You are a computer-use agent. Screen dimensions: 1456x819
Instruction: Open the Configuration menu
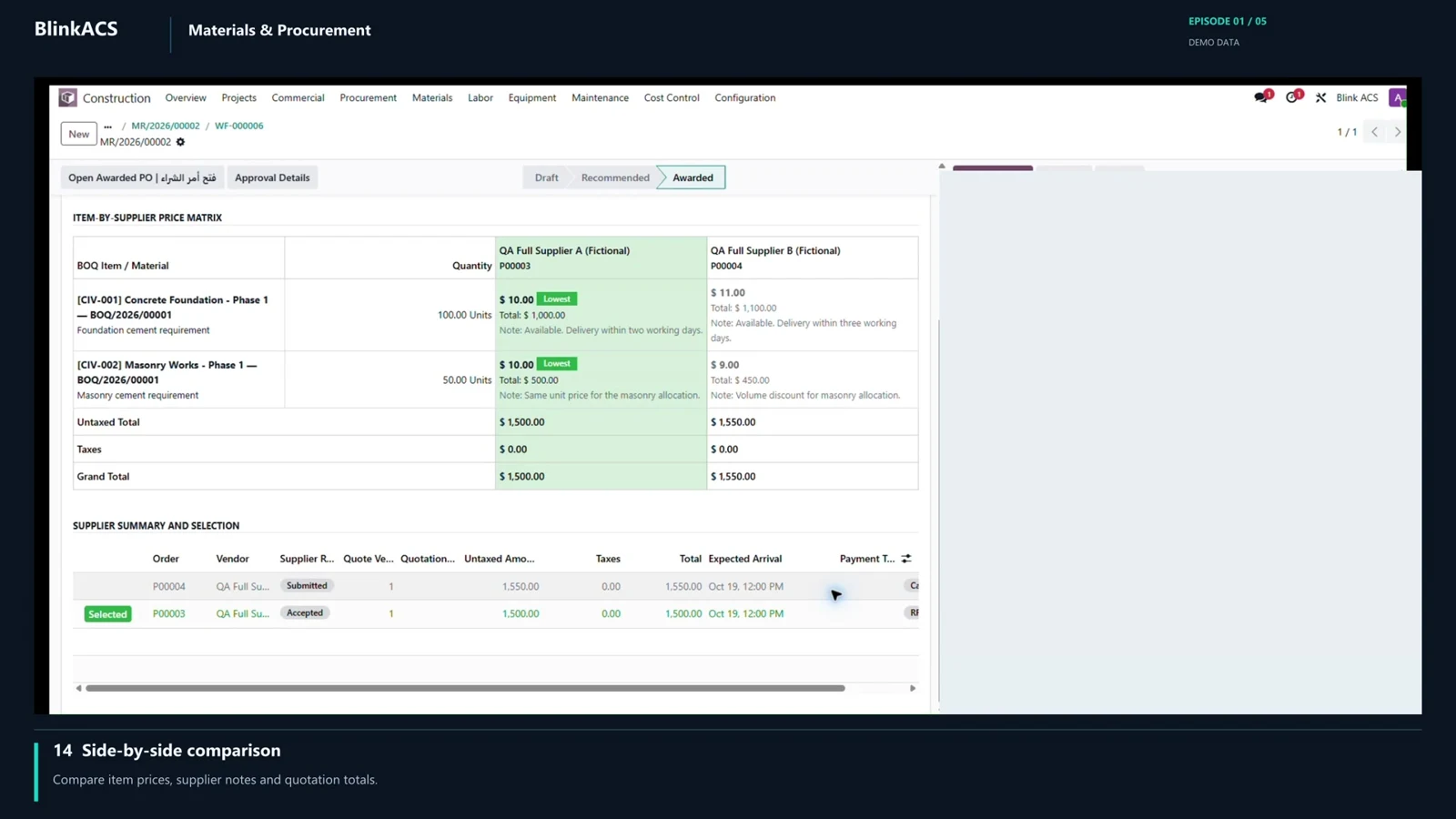(x=745, y=97)
